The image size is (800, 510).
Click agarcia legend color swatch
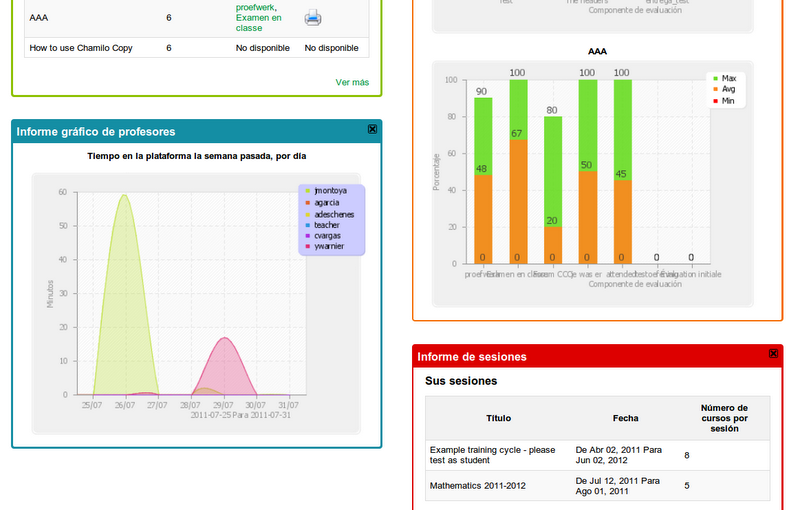308,202
